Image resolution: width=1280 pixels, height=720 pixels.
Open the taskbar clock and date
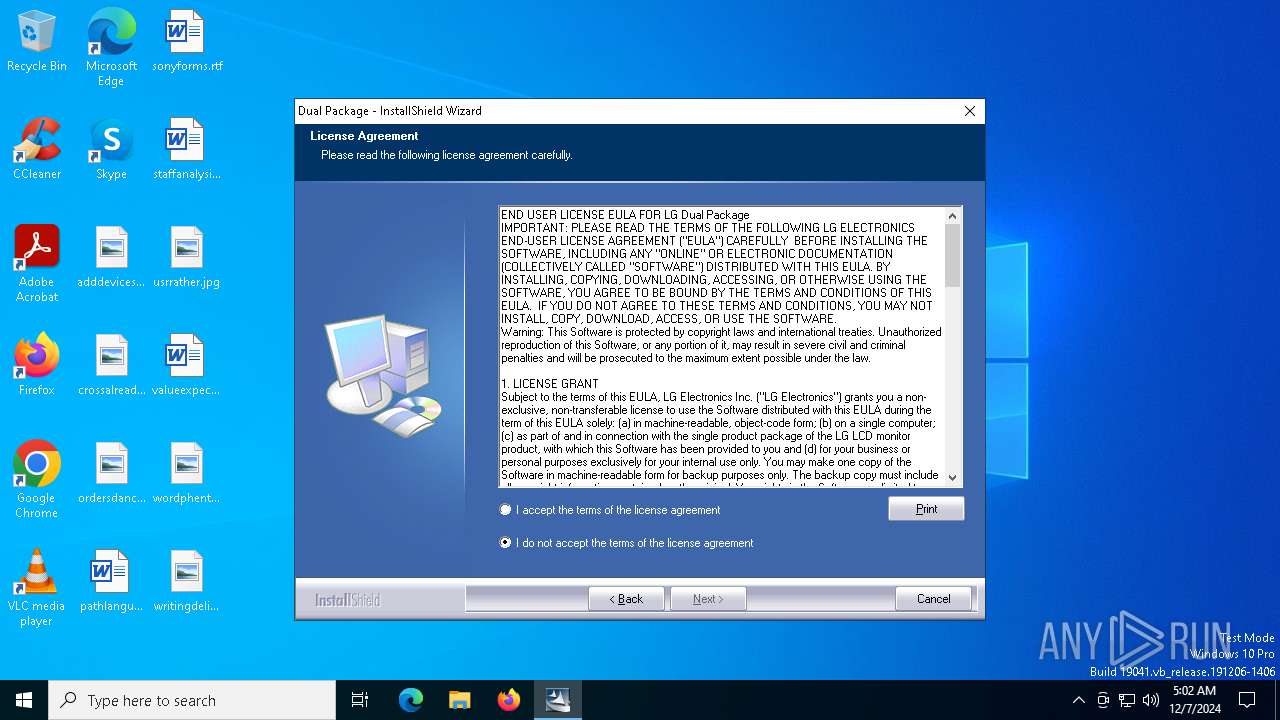pyautogui.click(x=1194, y=700)
